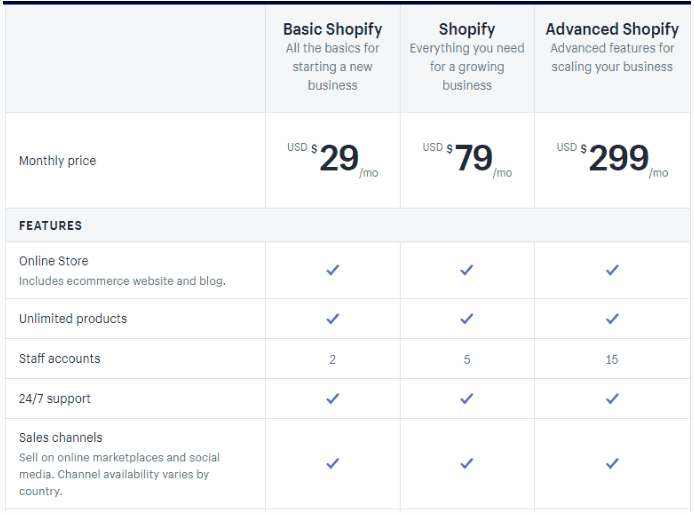Click 24/7 support checkmark in Shopify column
The height and width of the screenshot is (513, 694).
pyautogui.click(x=467, y=398)
